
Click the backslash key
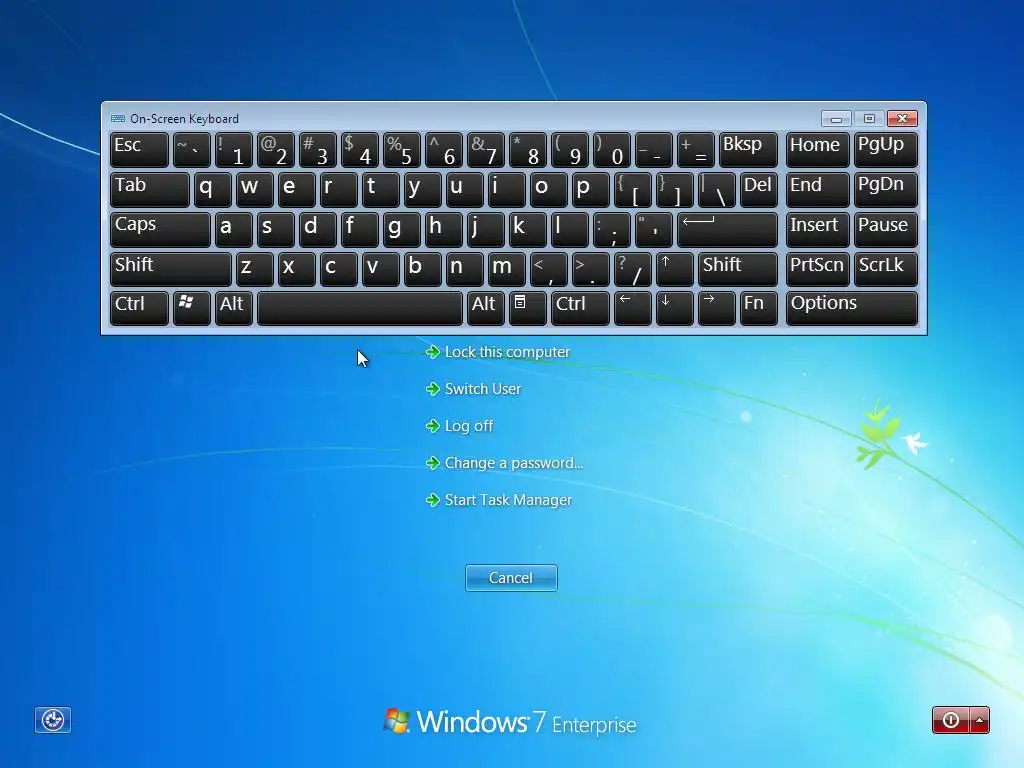pos(716,190)
